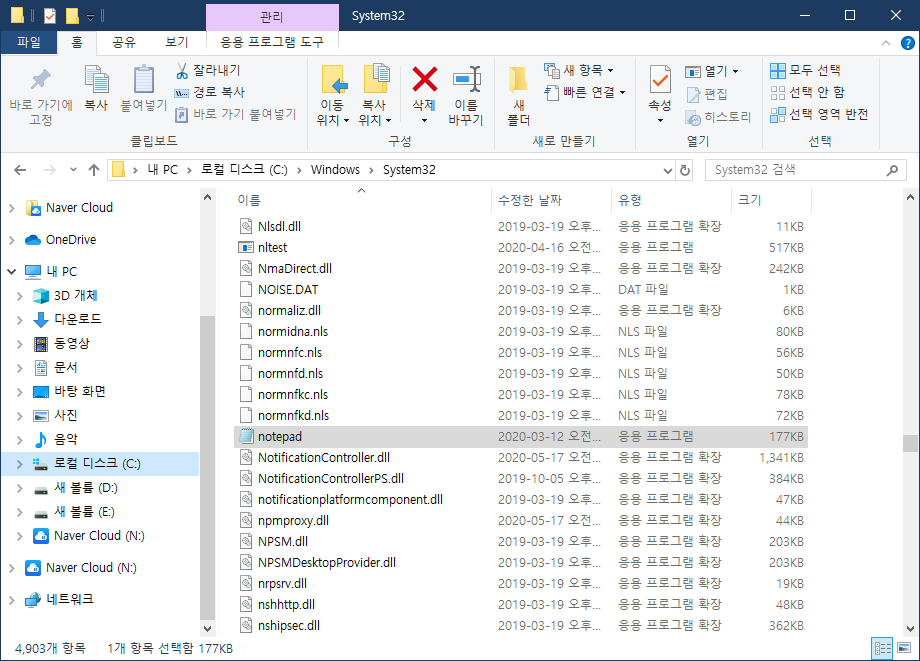Click Windows in the address breadcrumb
The width and height of the screenshot is (920, 661).
point(335,170)
